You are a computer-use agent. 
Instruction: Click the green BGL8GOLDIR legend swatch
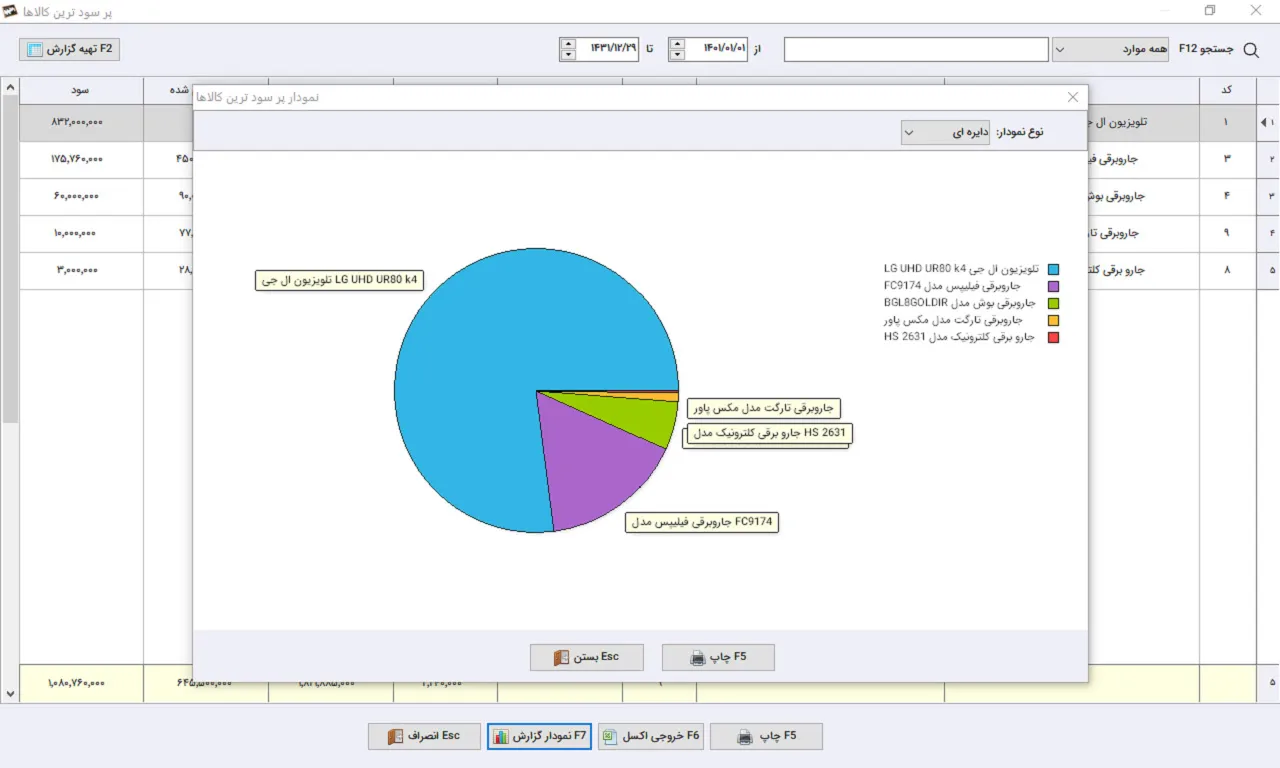click(1053, 303)
